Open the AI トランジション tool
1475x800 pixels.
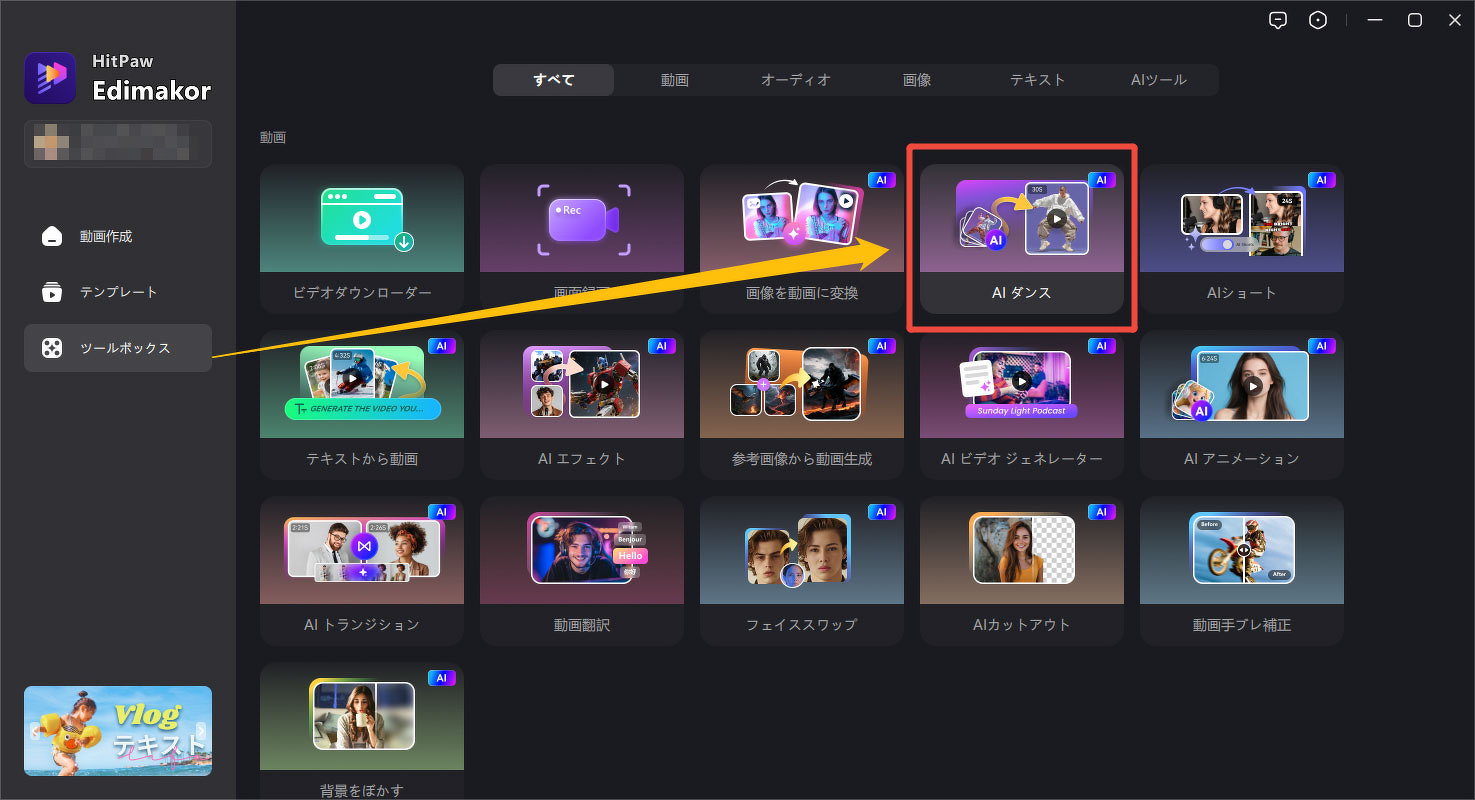[x=362, y=571]
